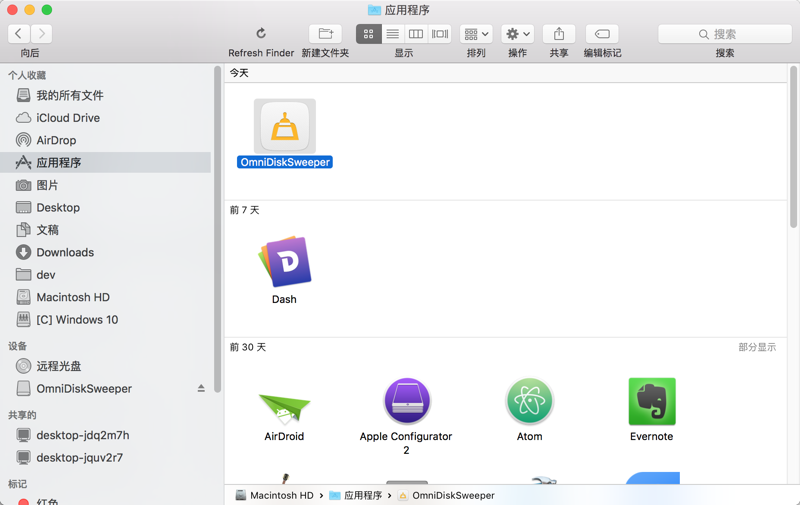The height and width of the screenshot is (505, 800).
Task: Click the 前 30 天 group header
Action: click(x=247, y=347)
